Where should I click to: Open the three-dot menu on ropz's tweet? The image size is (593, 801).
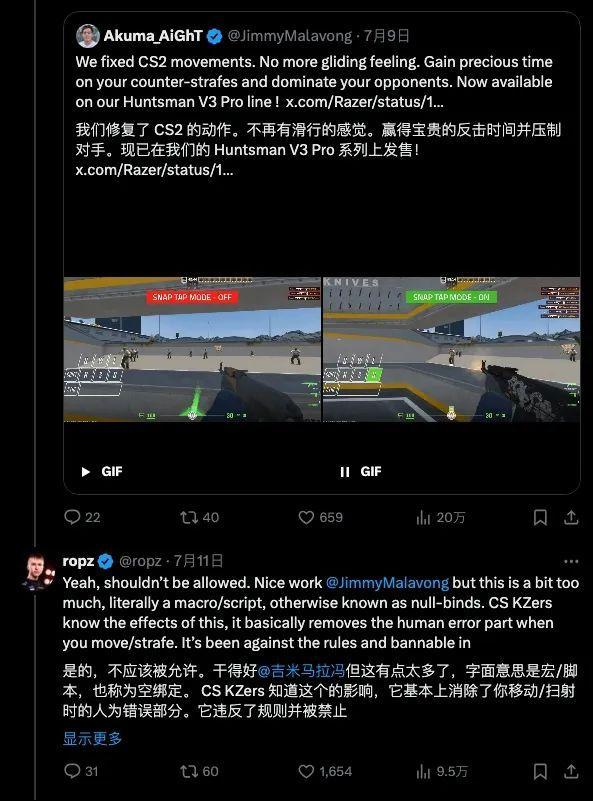point(571,561)
